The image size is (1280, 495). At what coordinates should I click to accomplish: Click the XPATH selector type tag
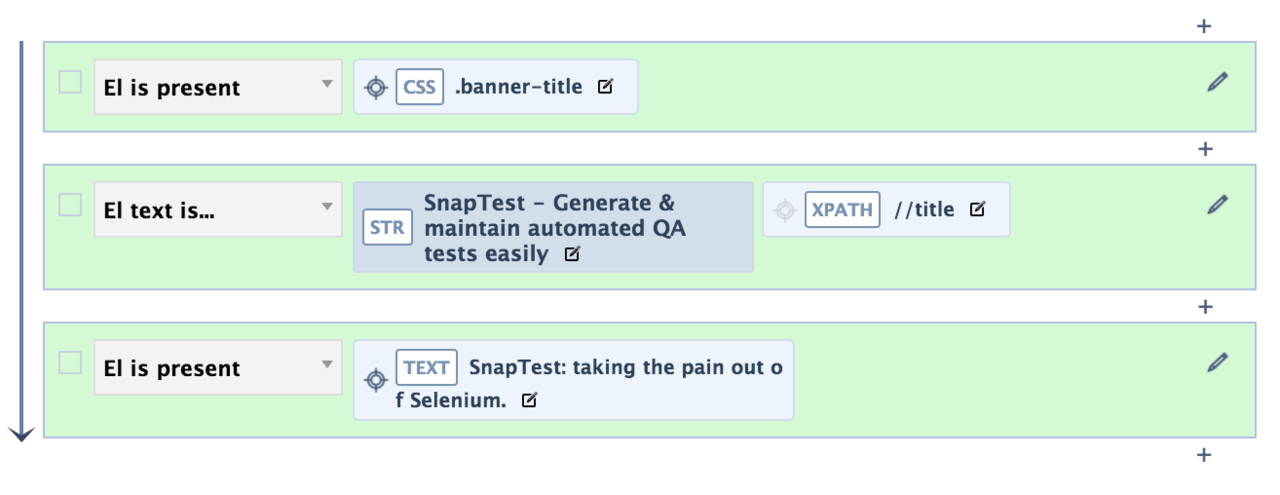[x=843, y=210]
